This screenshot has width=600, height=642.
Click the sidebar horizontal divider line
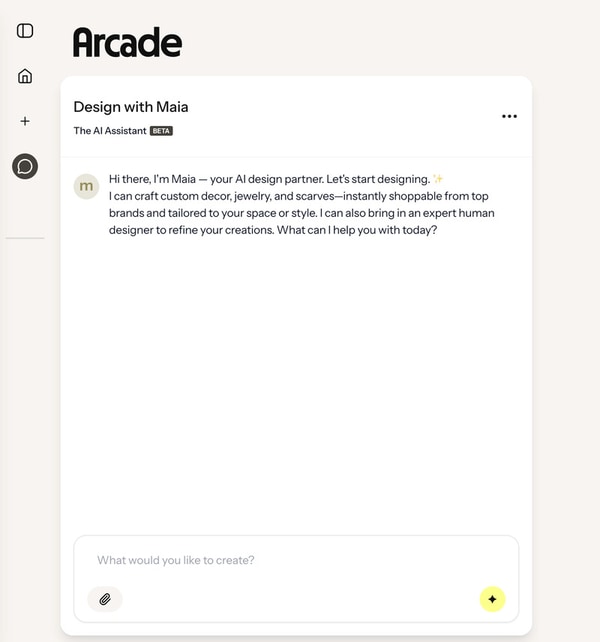pos(25,238)
